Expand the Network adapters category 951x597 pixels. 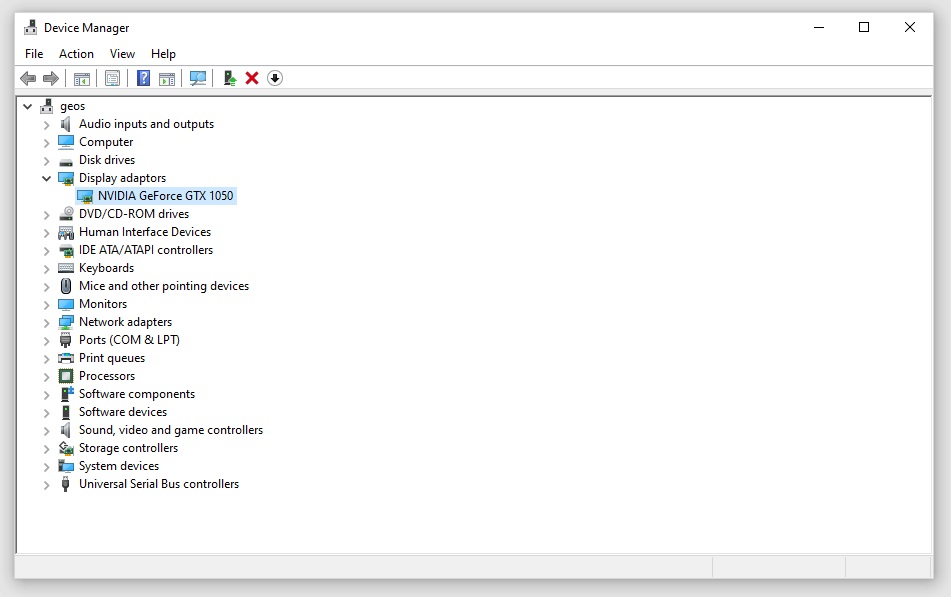(46, 322)
